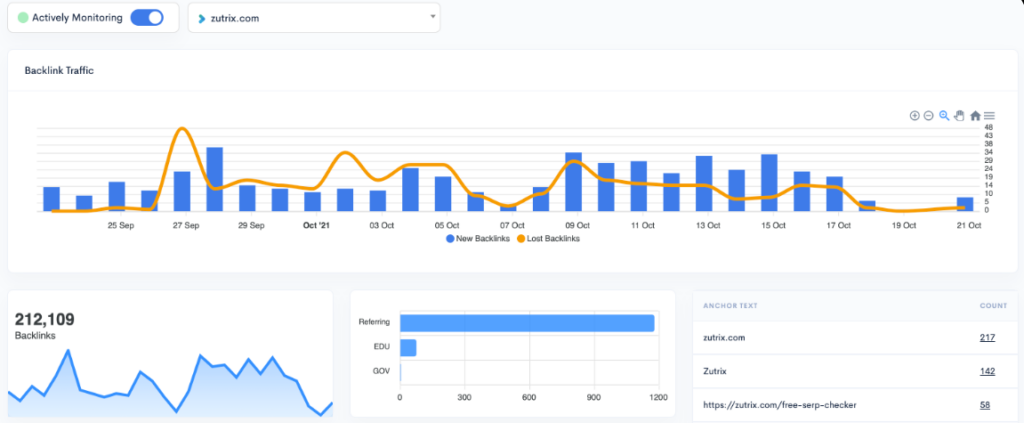
Task: Click the count 217 link
Action: 987,337
